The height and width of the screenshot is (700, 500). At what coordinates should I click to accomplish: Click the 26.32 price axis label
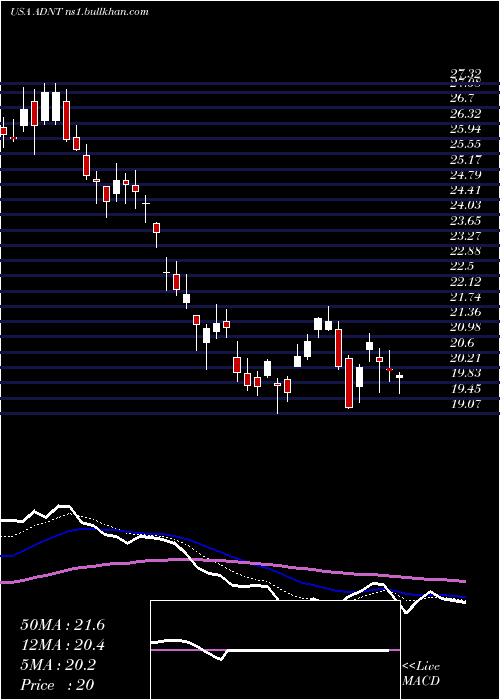[467, 113]
